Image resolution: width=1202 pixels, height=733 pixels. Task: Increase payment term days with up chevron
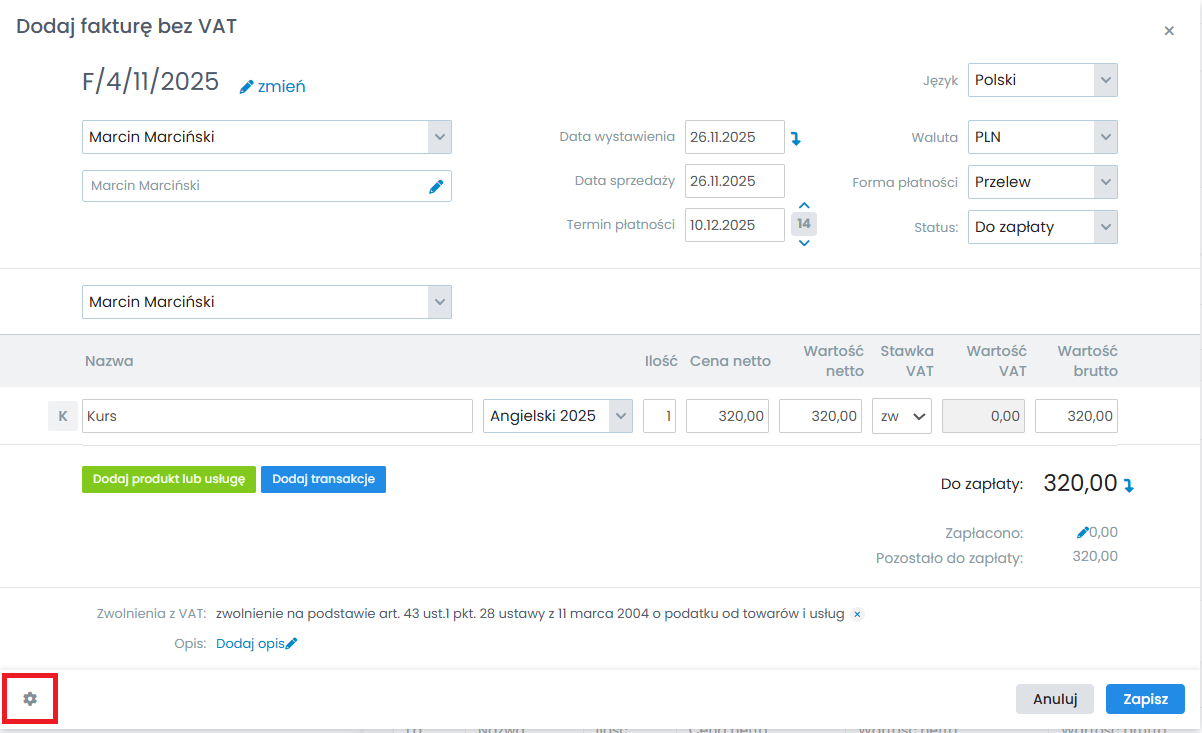[804, 206]
